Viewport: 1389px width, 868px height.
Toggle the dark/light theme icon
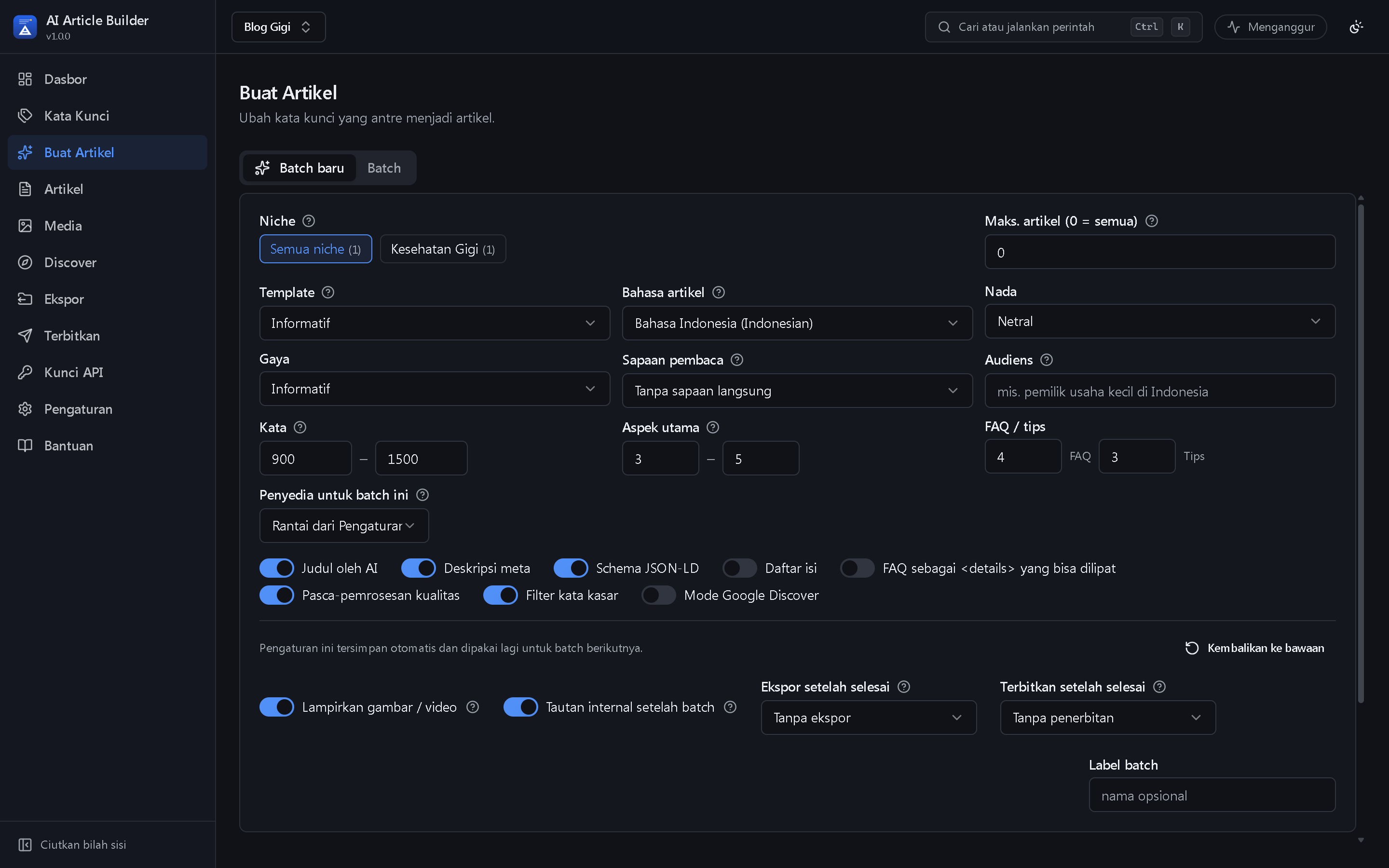(1356, 27)
